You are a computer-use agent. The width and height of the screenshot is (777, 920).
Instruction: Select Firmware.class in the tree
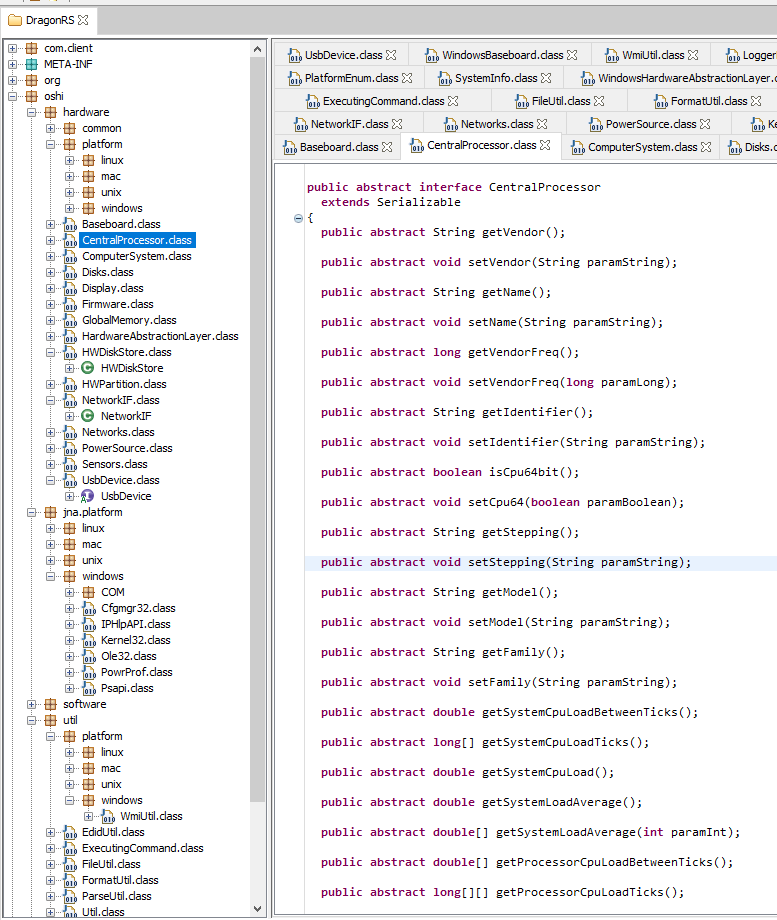point(117,304)
